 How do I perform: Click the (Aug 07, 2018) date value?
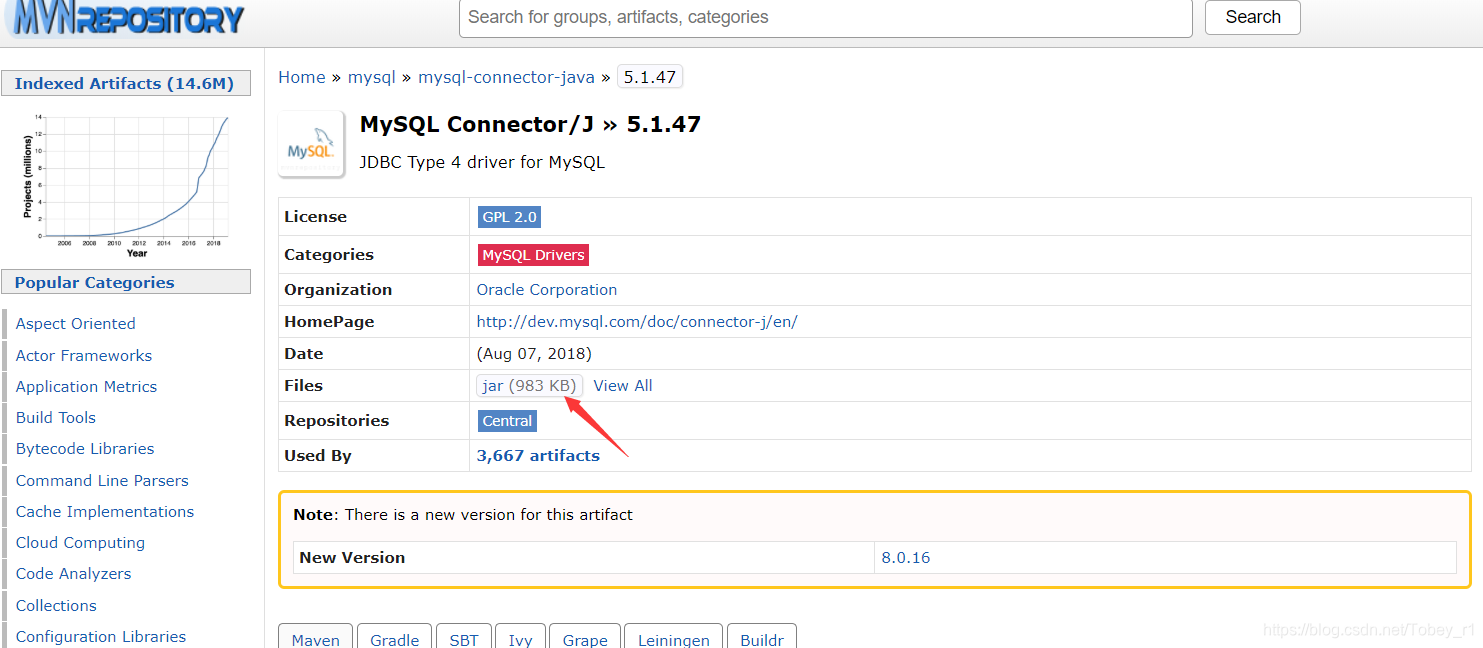coord(534,354)
